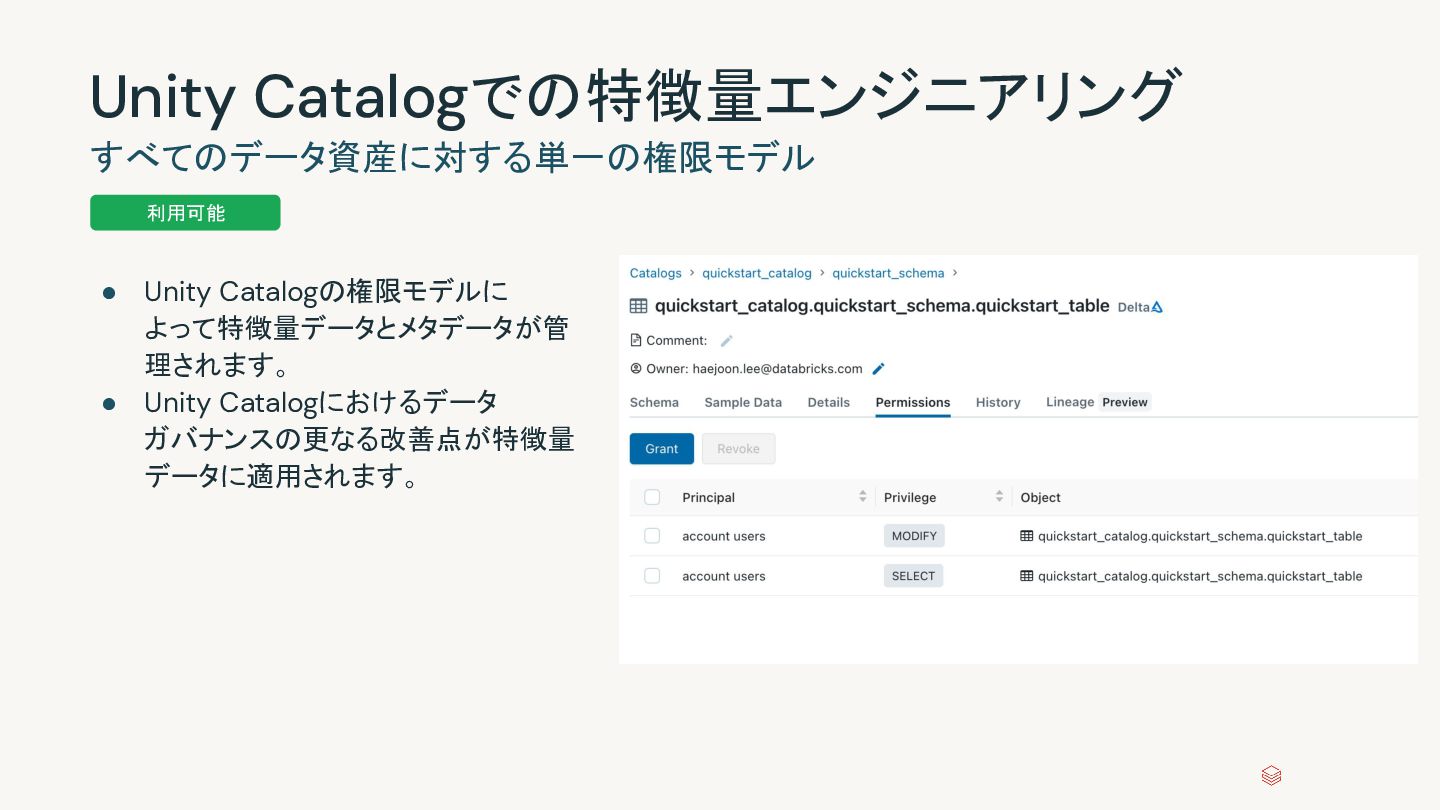Viewport: 1440px width, 810px height.
Task: Click the Revoke button
Action: tap(739, 449)
